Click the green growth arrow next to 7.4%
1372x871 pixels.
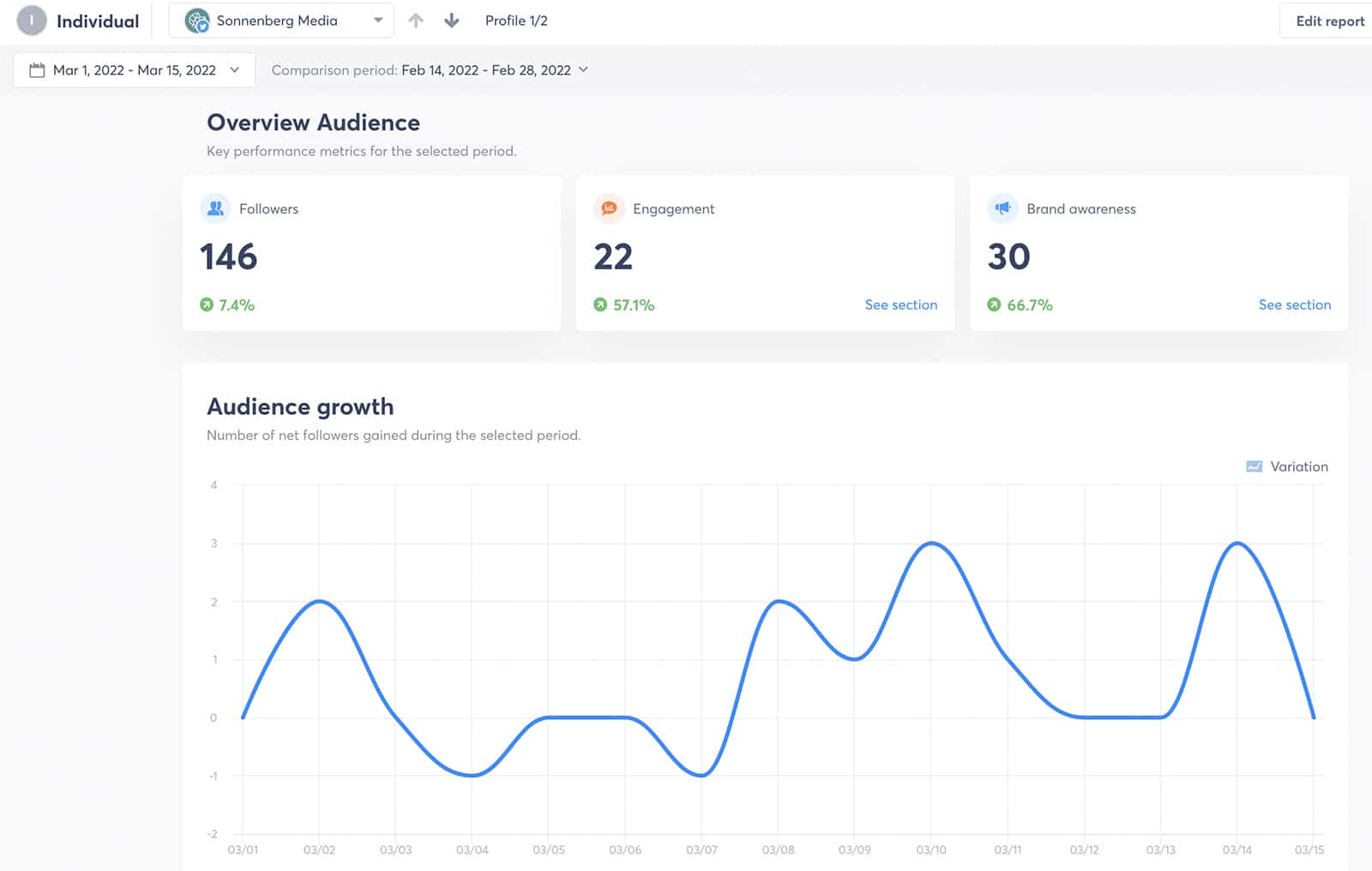tap(206, 304)
